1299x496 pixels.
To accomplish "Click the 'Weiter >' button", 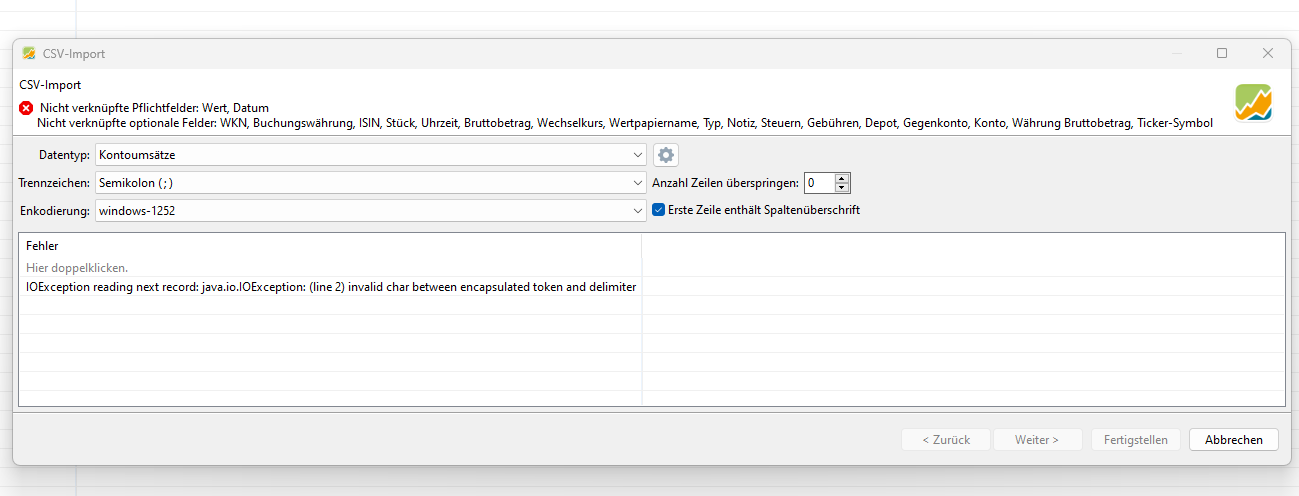I will (x=1035, y=440).
